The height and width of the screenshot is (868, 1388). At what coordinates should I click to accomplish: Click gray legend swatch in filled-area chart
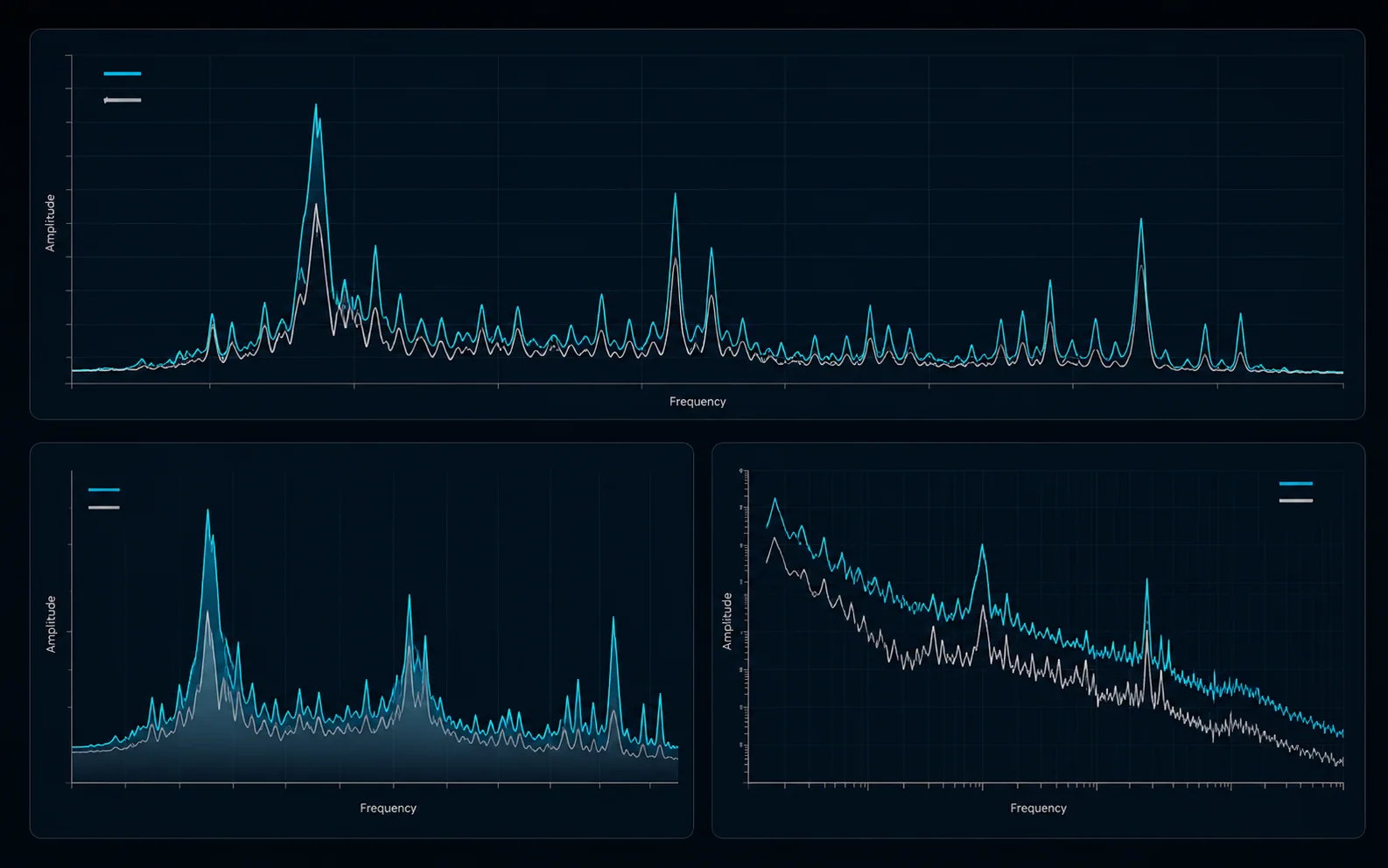pyautogui.click(x=104, y=507)
